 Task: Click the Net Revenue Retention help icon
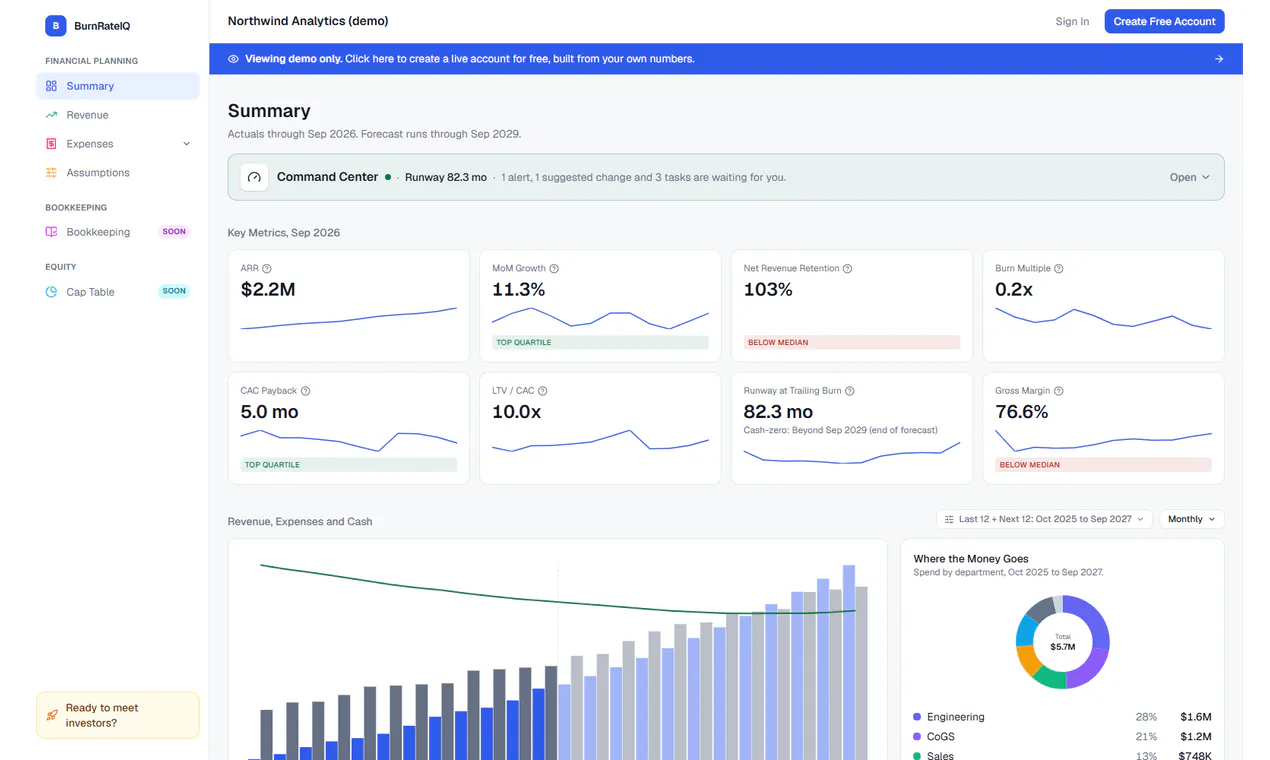pos(848,269)
